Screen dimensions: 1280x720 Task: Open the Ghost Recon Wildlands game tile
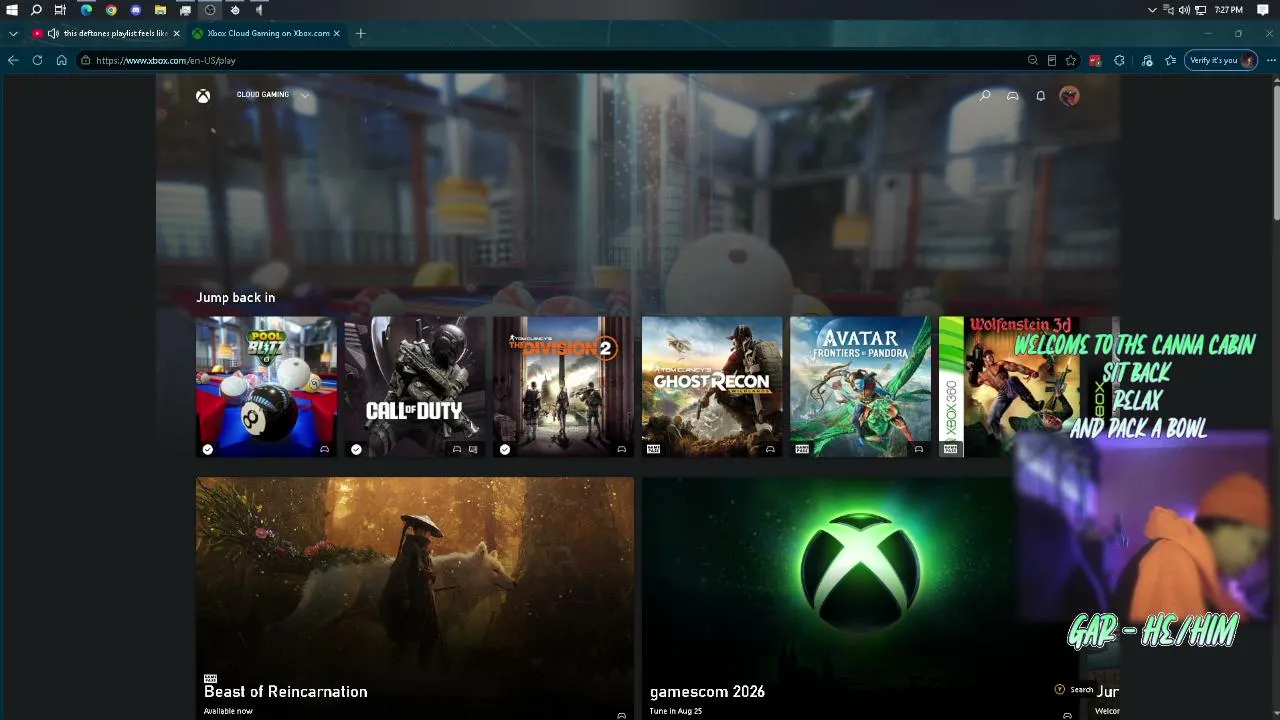click(x=712, y=387)
